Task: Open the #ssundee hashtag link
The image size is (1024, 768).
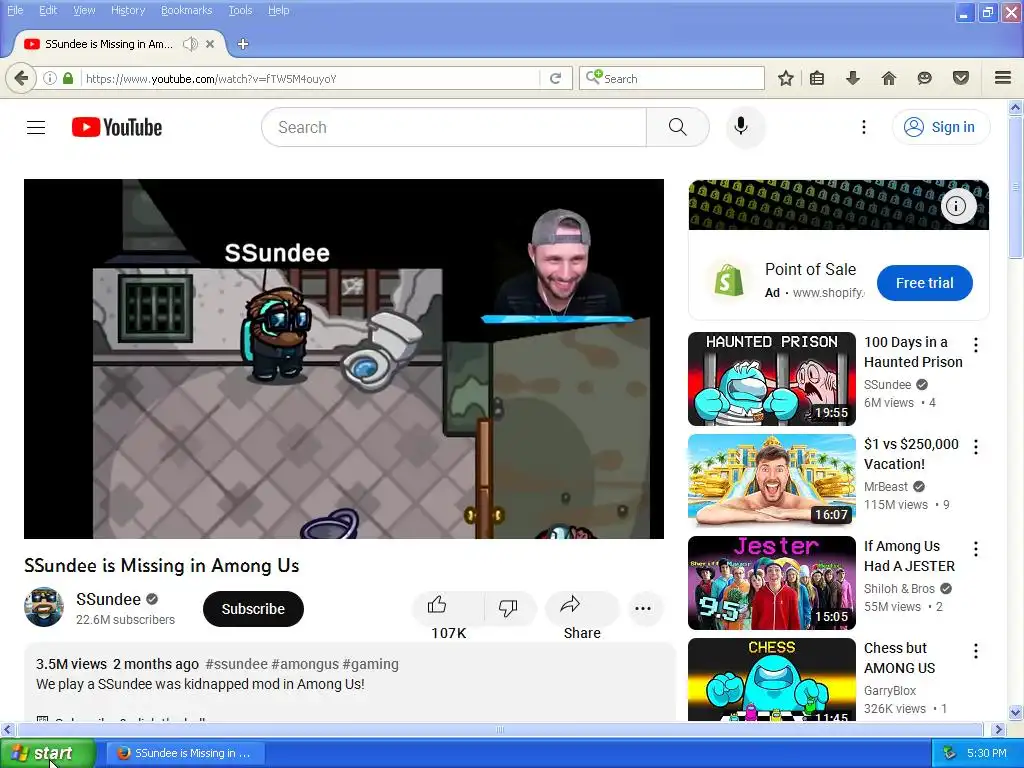Action: pos(236,664)
